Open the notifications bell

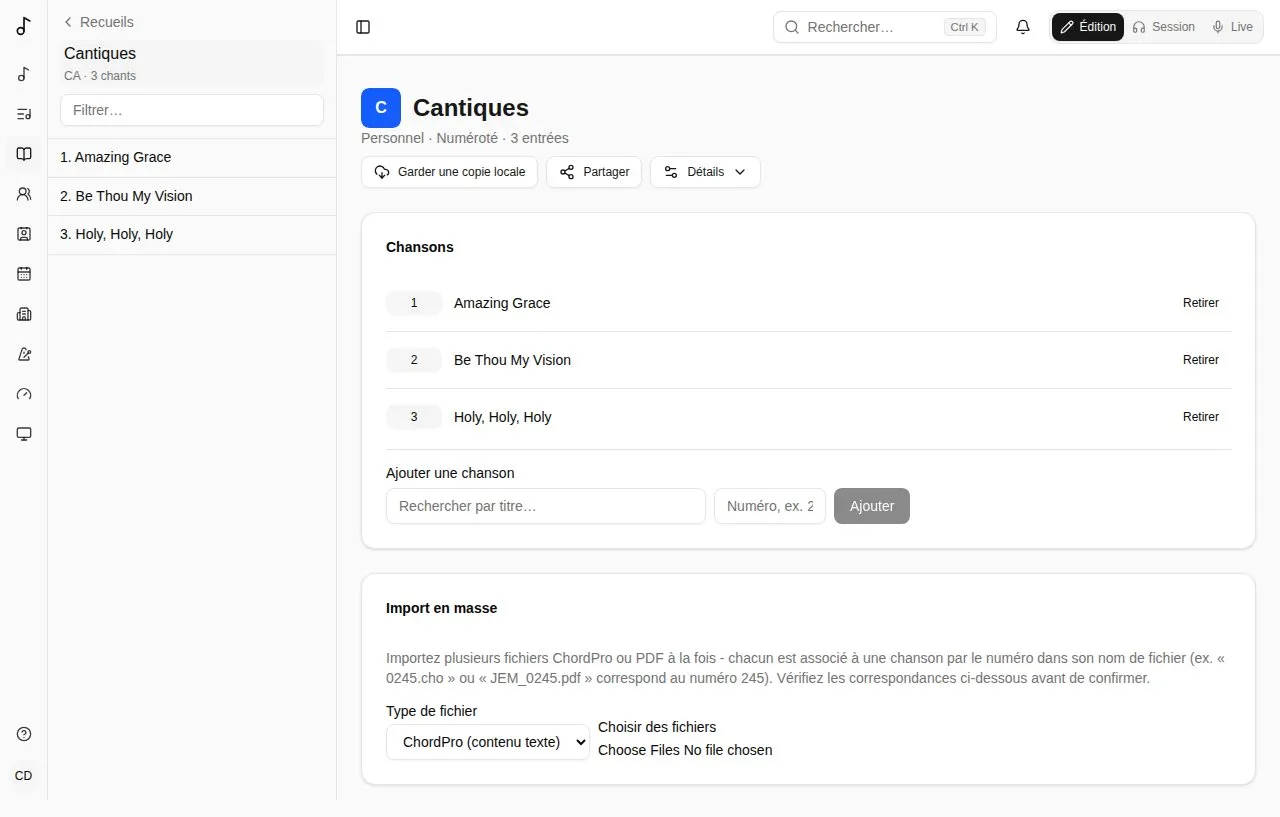(x=1023, y=27)
